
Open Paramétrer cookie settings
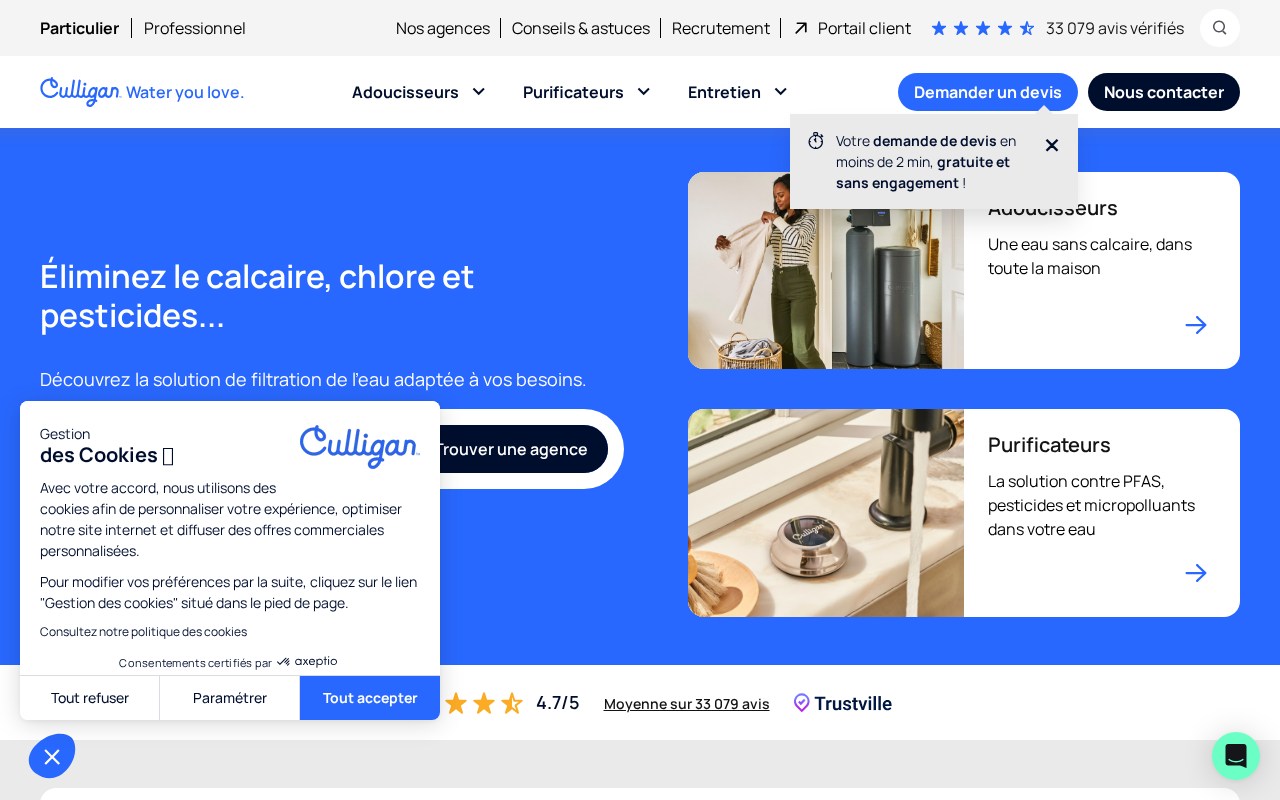[230, 698]
